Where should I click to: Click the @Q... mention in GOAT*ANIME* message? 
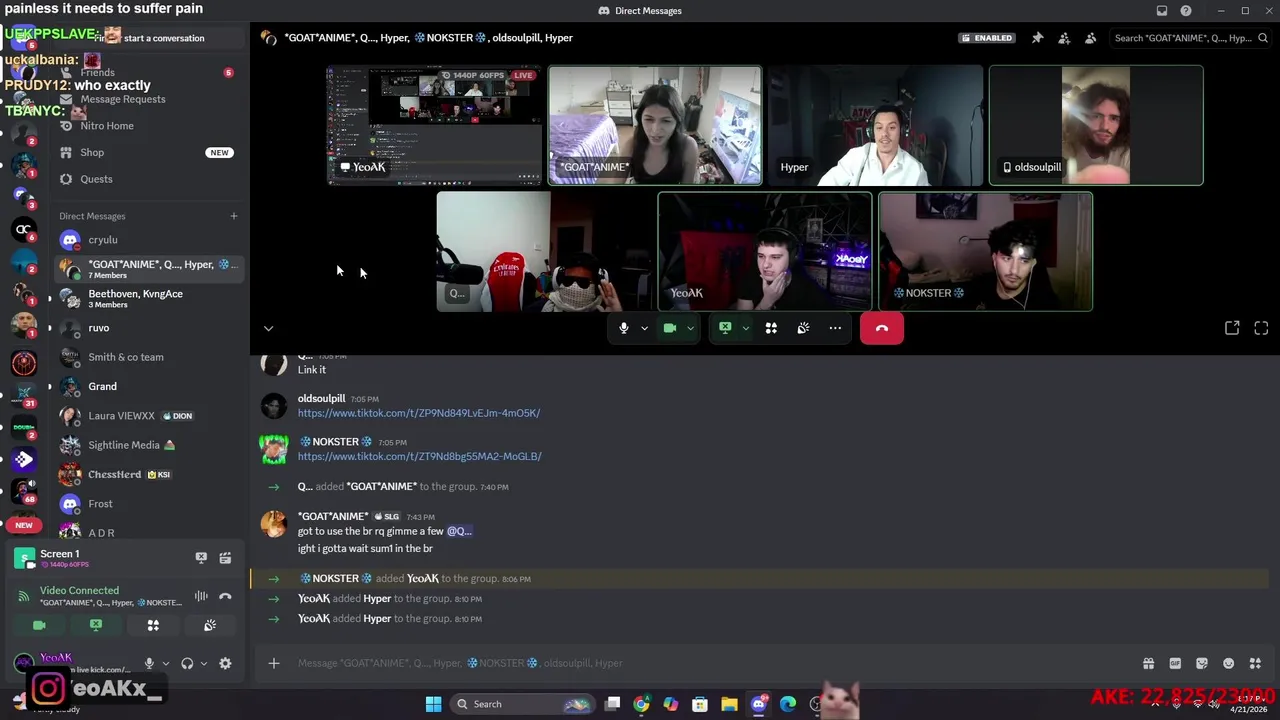pos(459,531)
